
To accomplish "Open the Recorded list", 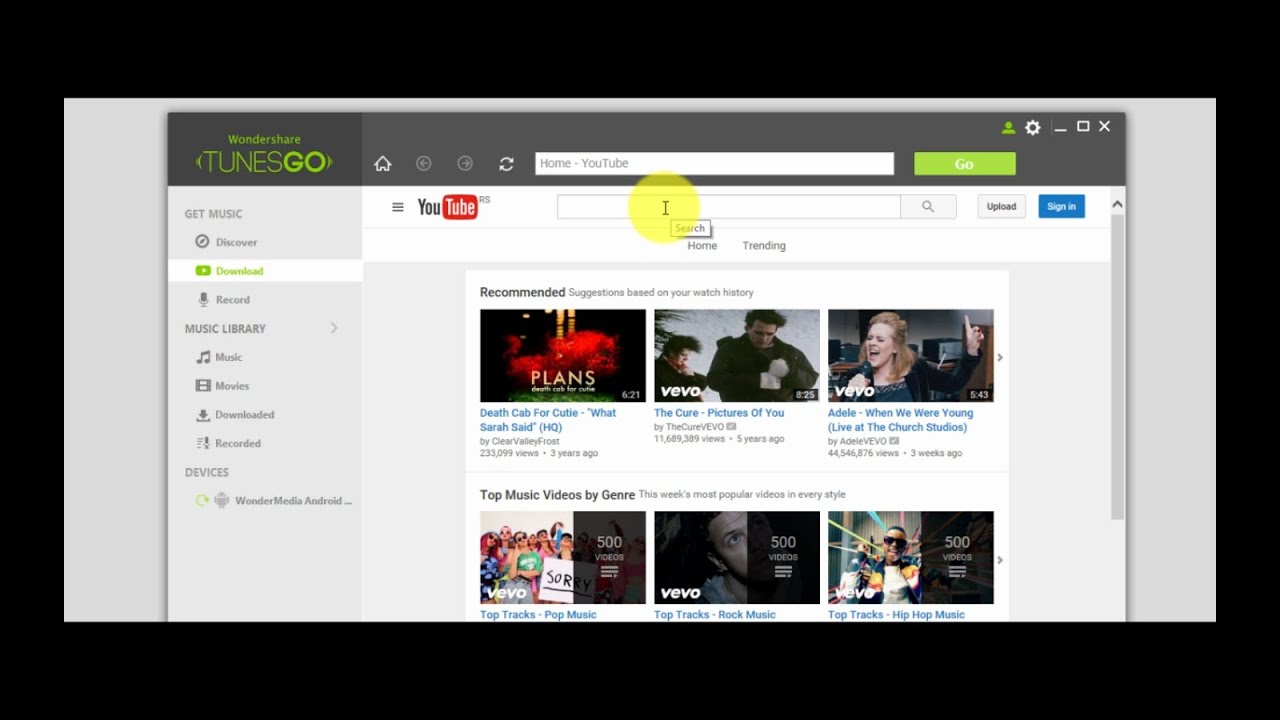I will pos(238,443).
